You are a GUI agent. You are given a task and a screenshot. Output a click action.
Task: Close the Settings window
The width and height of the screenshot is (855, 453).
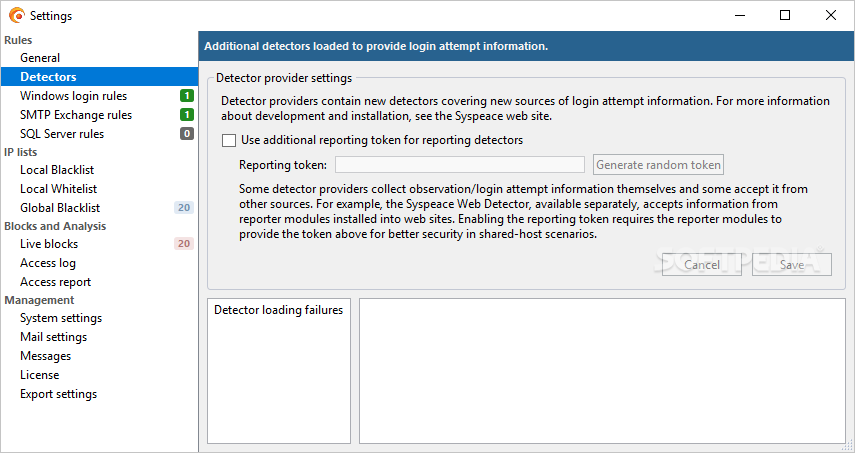(831, 15)
